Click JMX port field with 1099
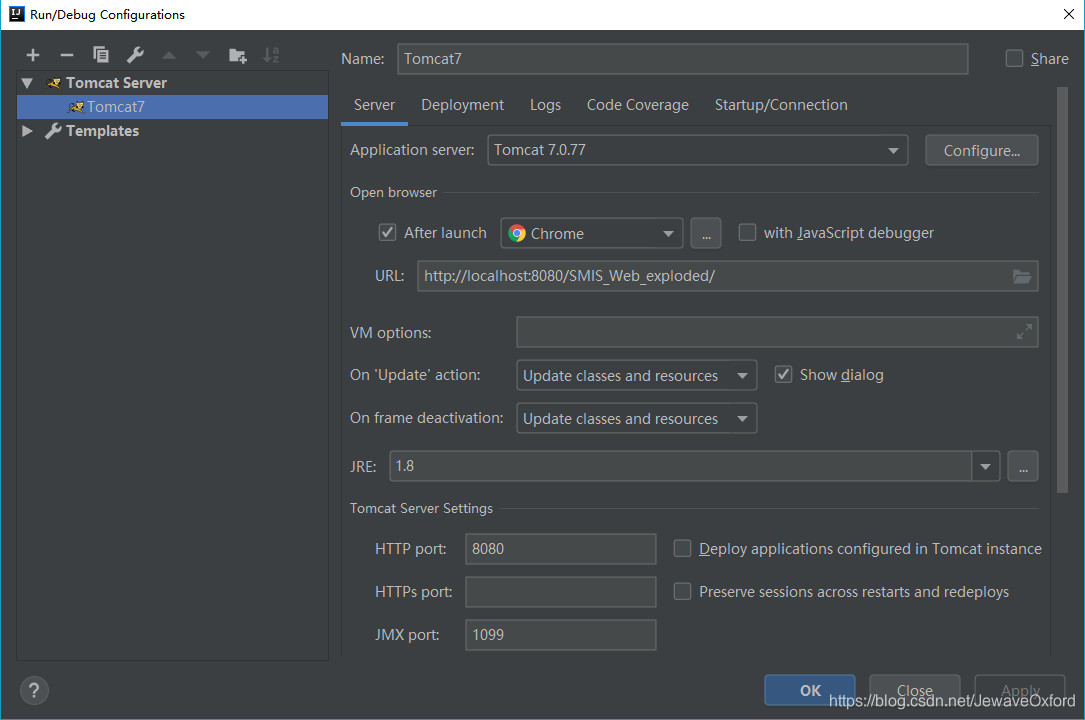 coord(560,635)
